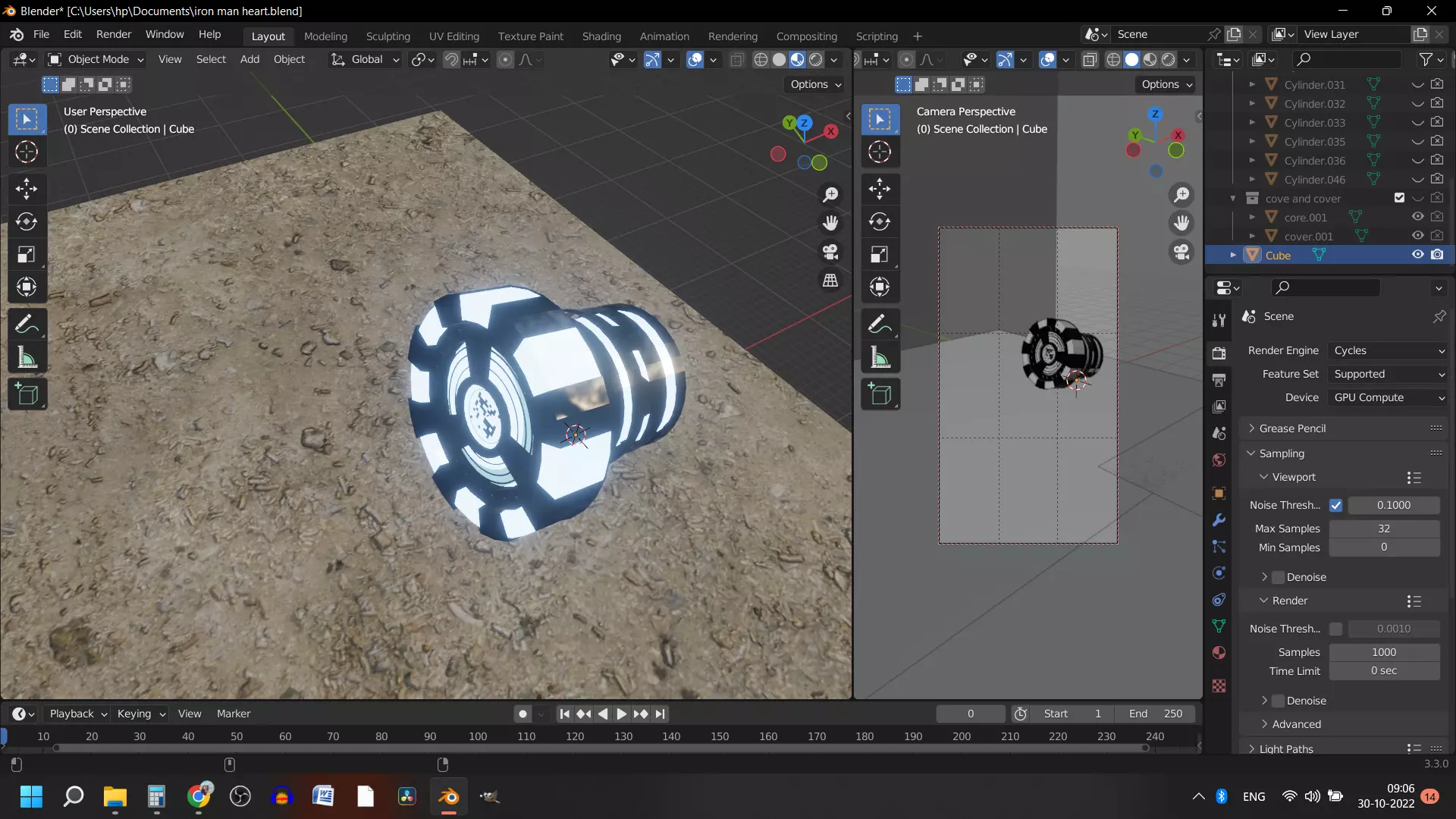This screenshot has width=1456, height=819.
Task: Open the Global transform orientation dropdown
Action: point(365,59)
